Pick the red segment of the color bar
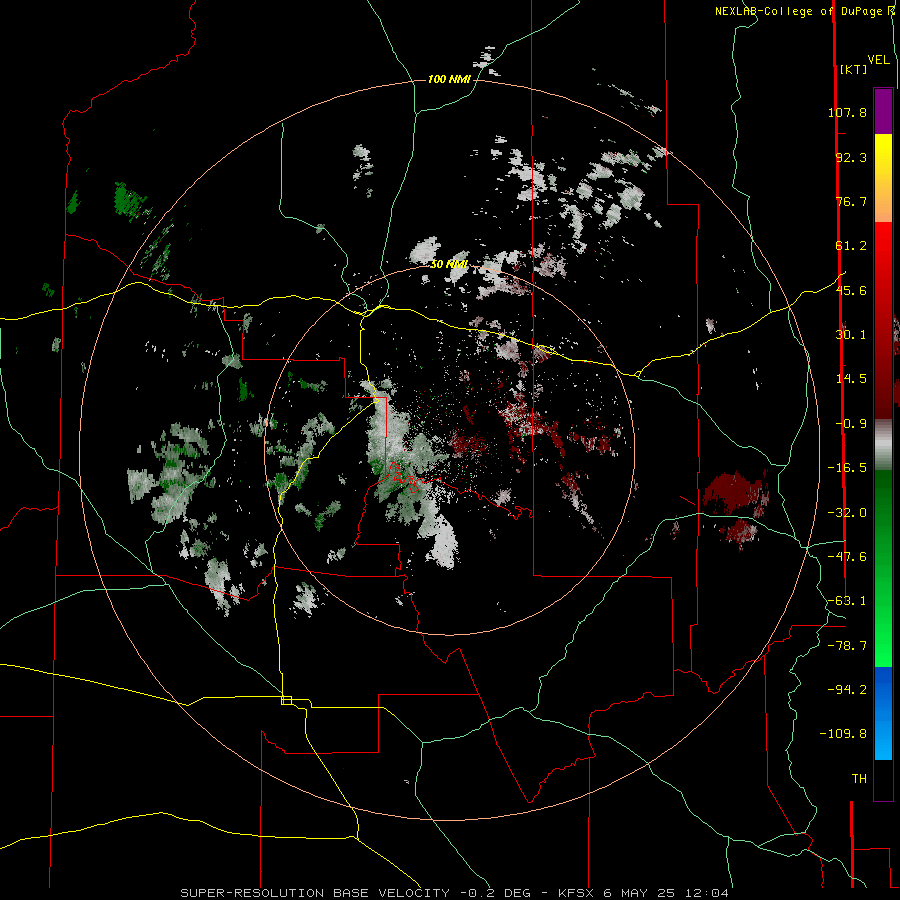Image resolution: width=900 pixels, height=900 pixels. pyautogui.click(x=883, y=320)
